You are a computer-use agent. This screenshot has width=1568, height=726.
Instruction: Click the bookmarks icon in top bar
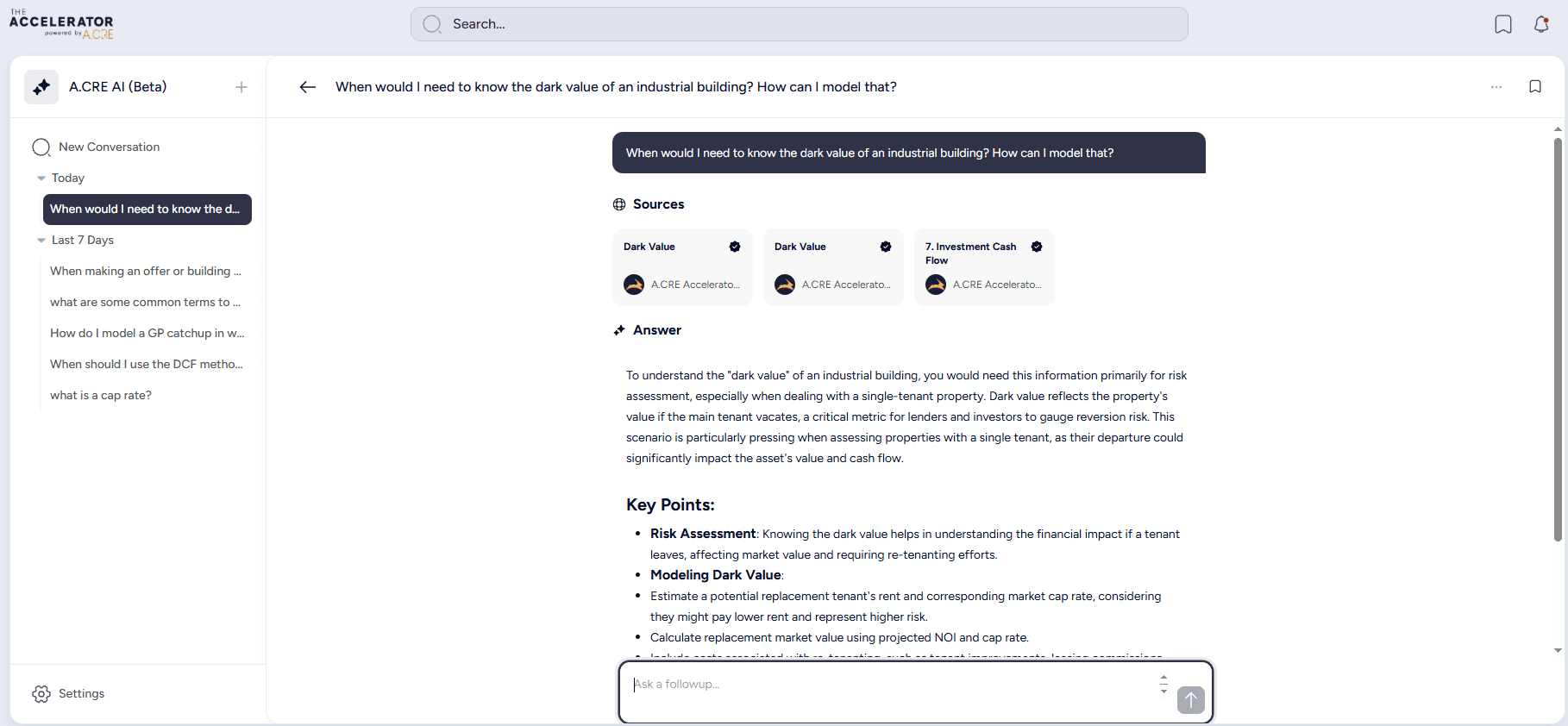pyautogui.click(x=1502, y=24)
